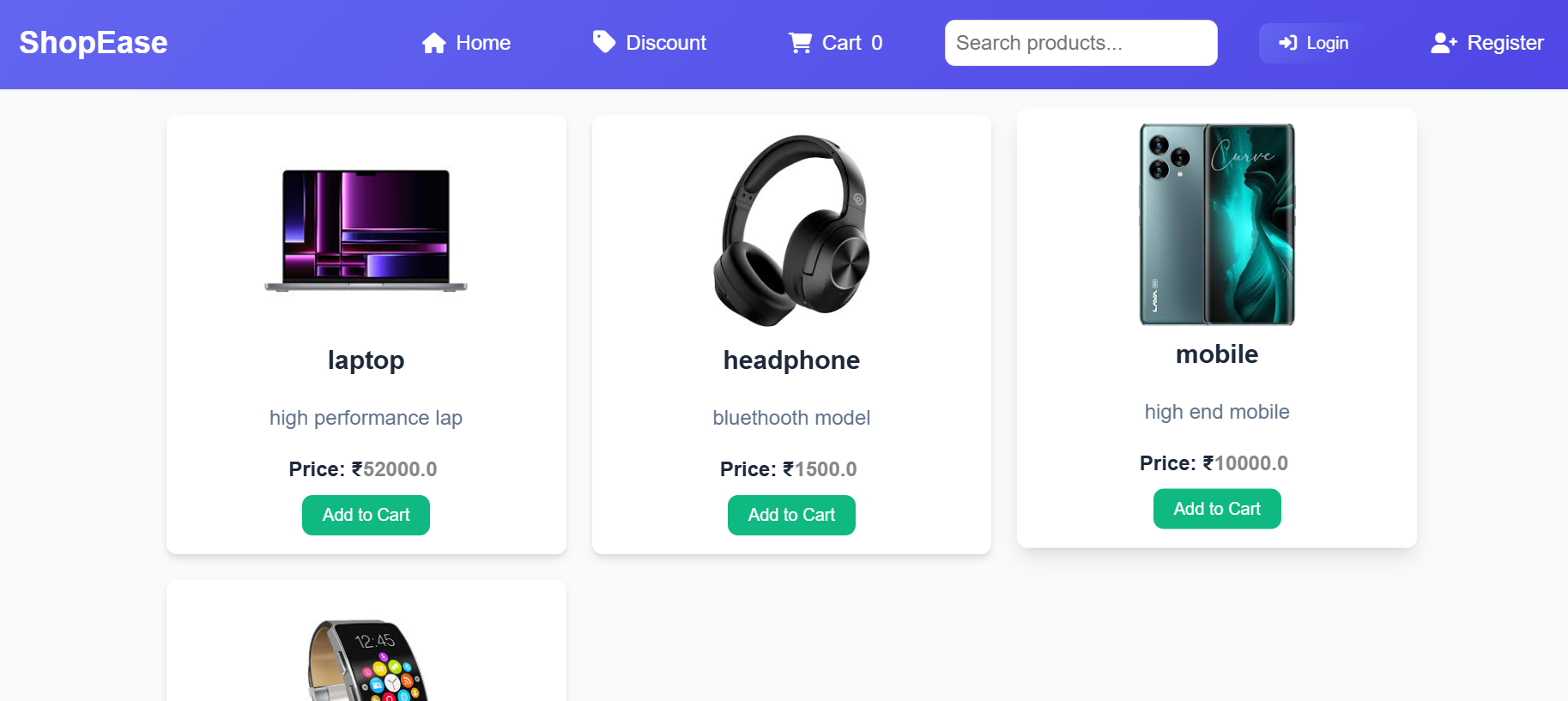Viewport: 1568px width, 701px height.
Task: Open the Register link
Action: [1504, 43]
